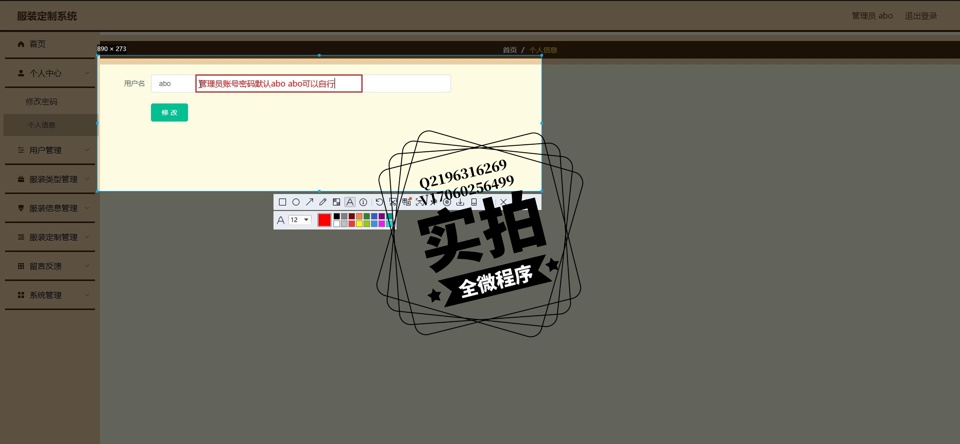Click the save/download screenshot icon
The image size is (960, 444).
460,202
